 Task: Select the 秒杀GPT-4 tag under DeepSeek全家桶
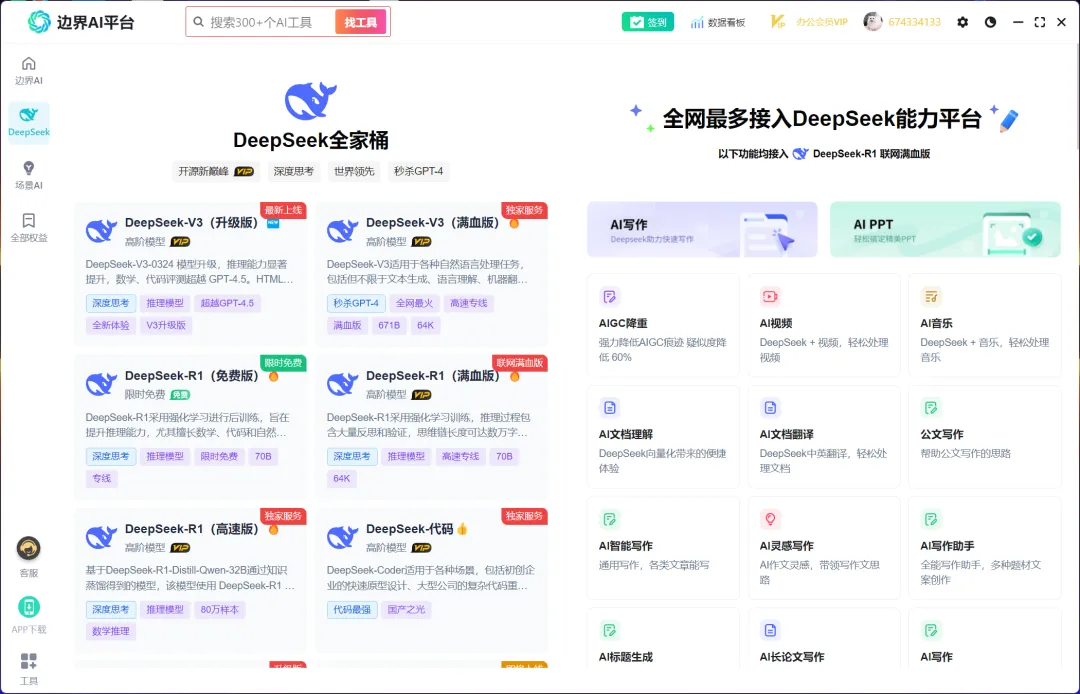418,171
